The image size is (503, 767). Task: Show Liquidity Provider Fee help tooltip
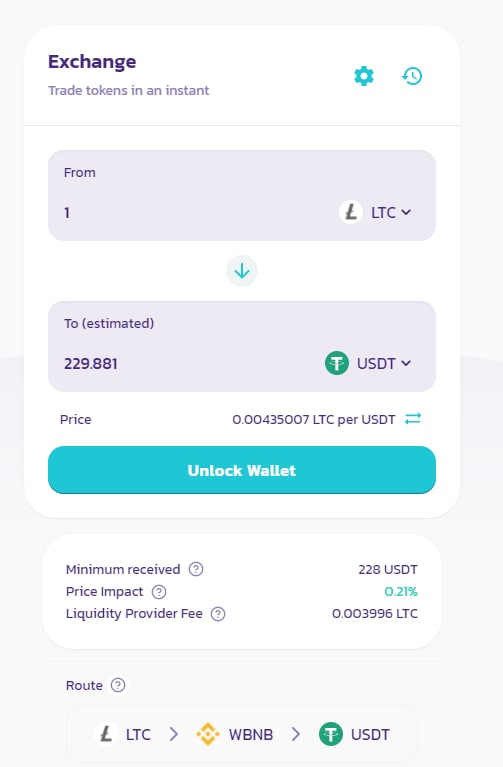[218, 613]
